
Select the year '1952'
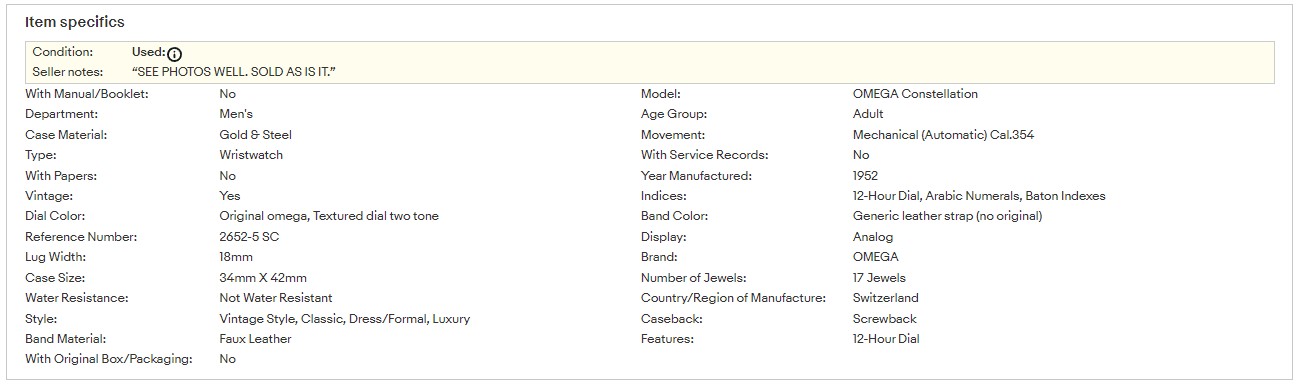tap(866, 176)
